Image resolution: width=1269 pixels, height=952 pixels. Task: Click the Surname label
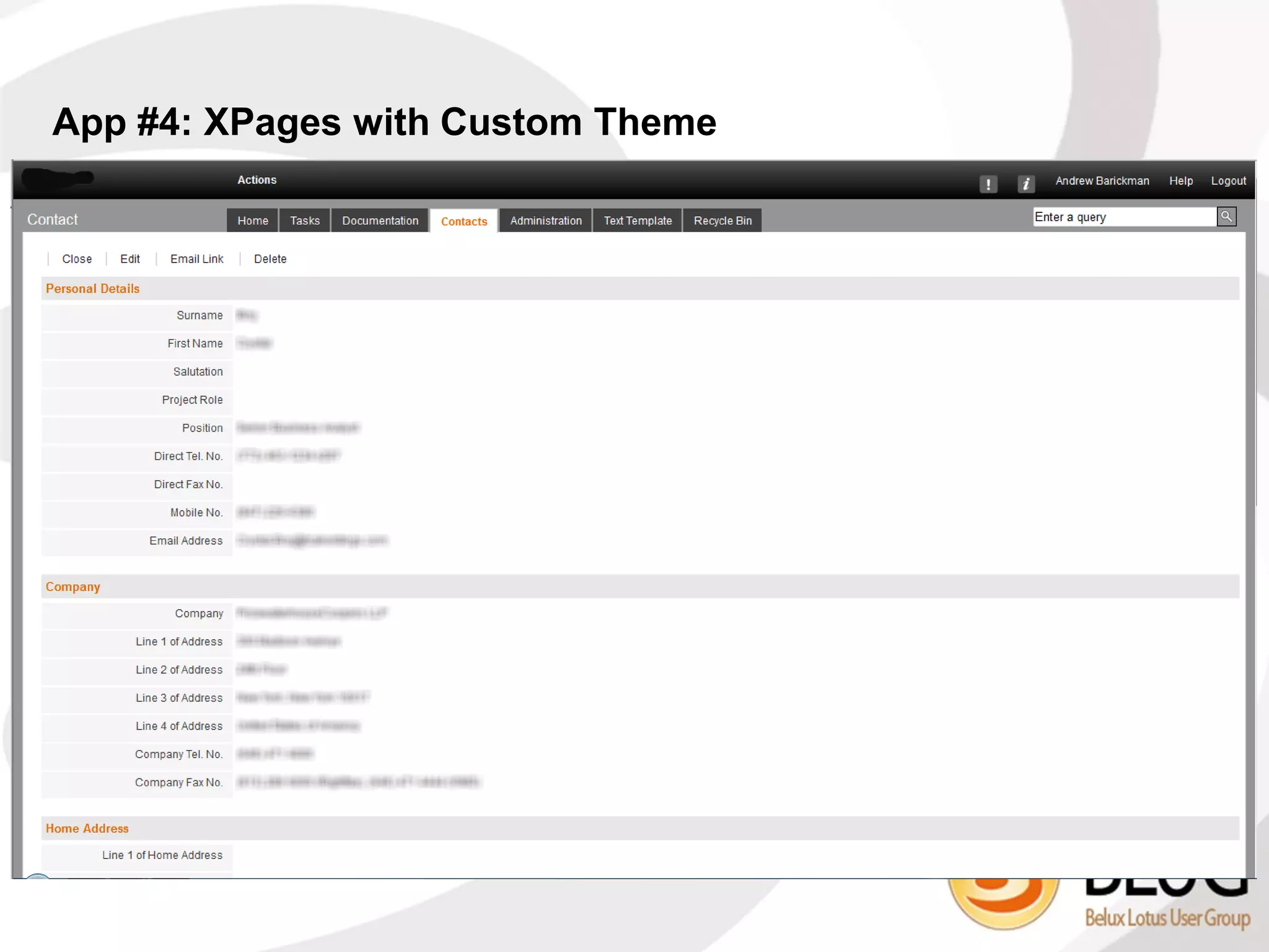200,315
